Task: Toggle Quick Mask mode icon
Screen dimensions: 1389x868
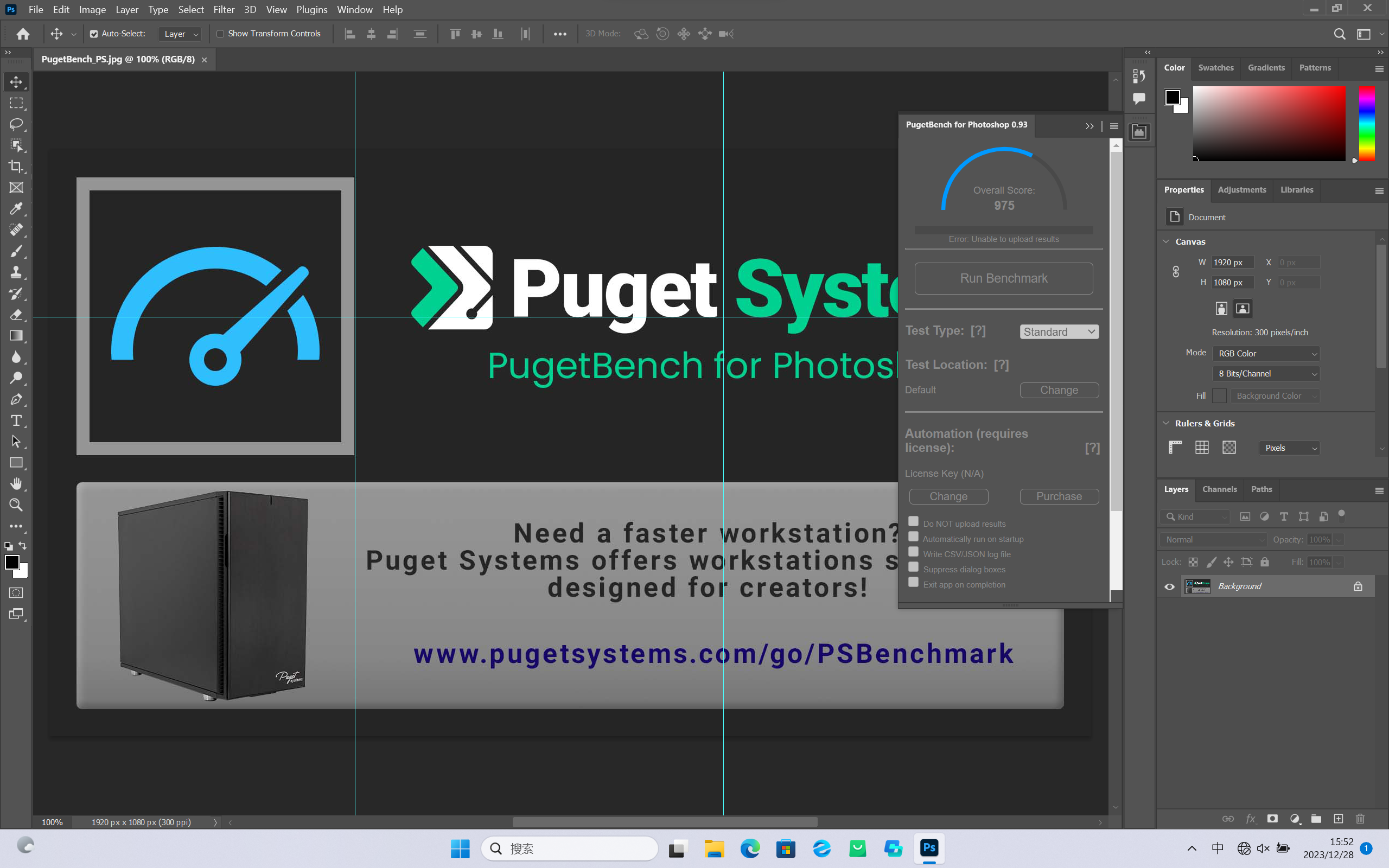Action: [16, 593]
